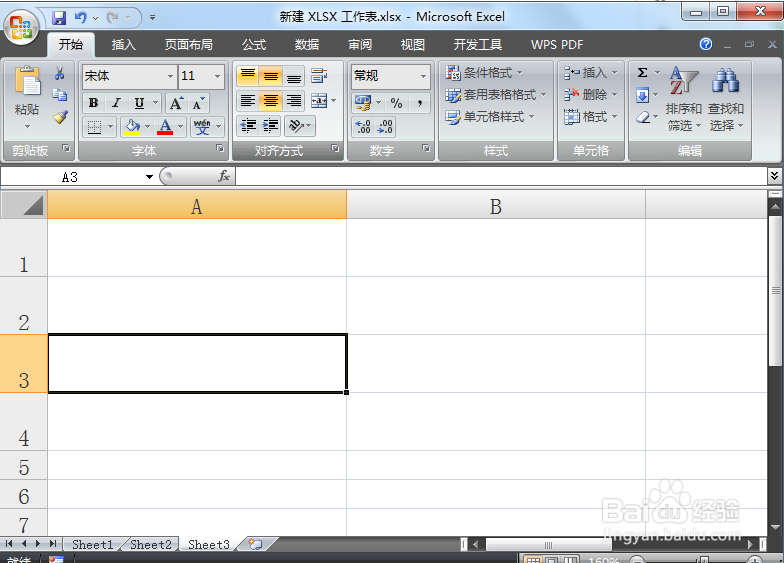Expand the formula bar chevron
Screen dimensions: 784x563
[774, 176]
